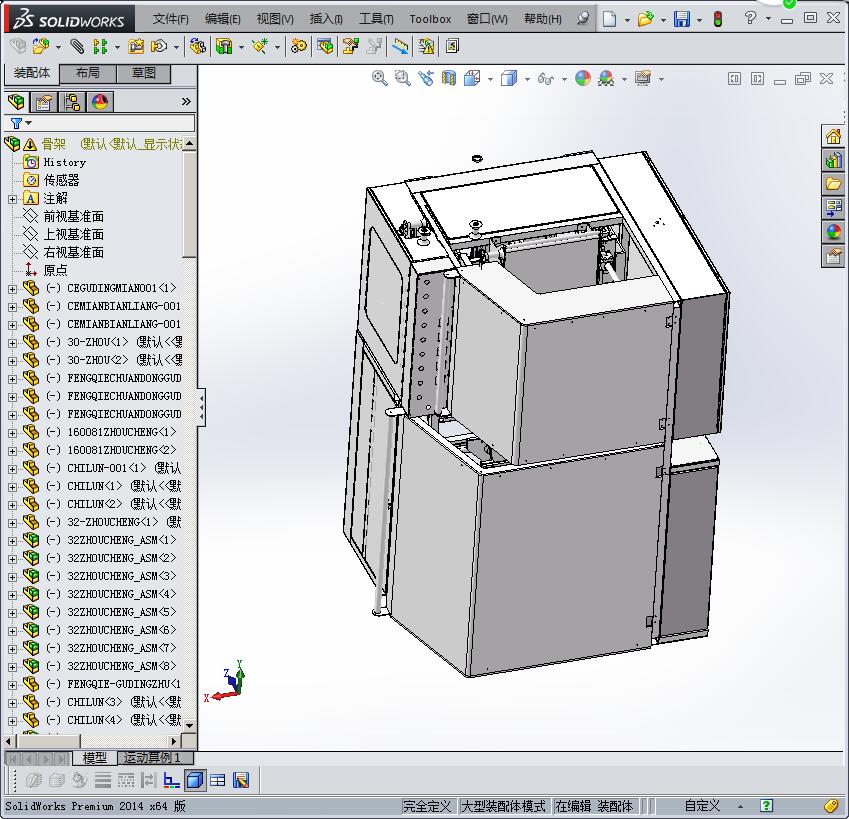This screenshot has width=849, height=819.
Task: Expand the 30-ZHOU<1> component node
Action: (12, 343)
